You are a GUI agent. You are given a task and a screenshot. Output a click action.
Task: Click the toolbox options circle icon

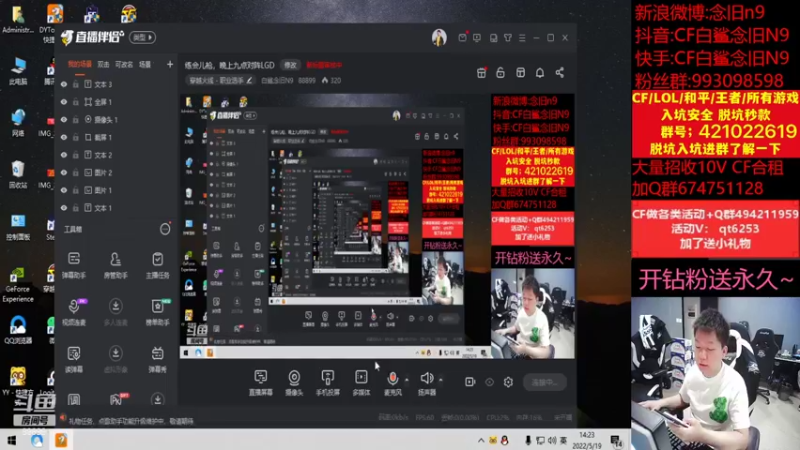click(x=165, y=229)
